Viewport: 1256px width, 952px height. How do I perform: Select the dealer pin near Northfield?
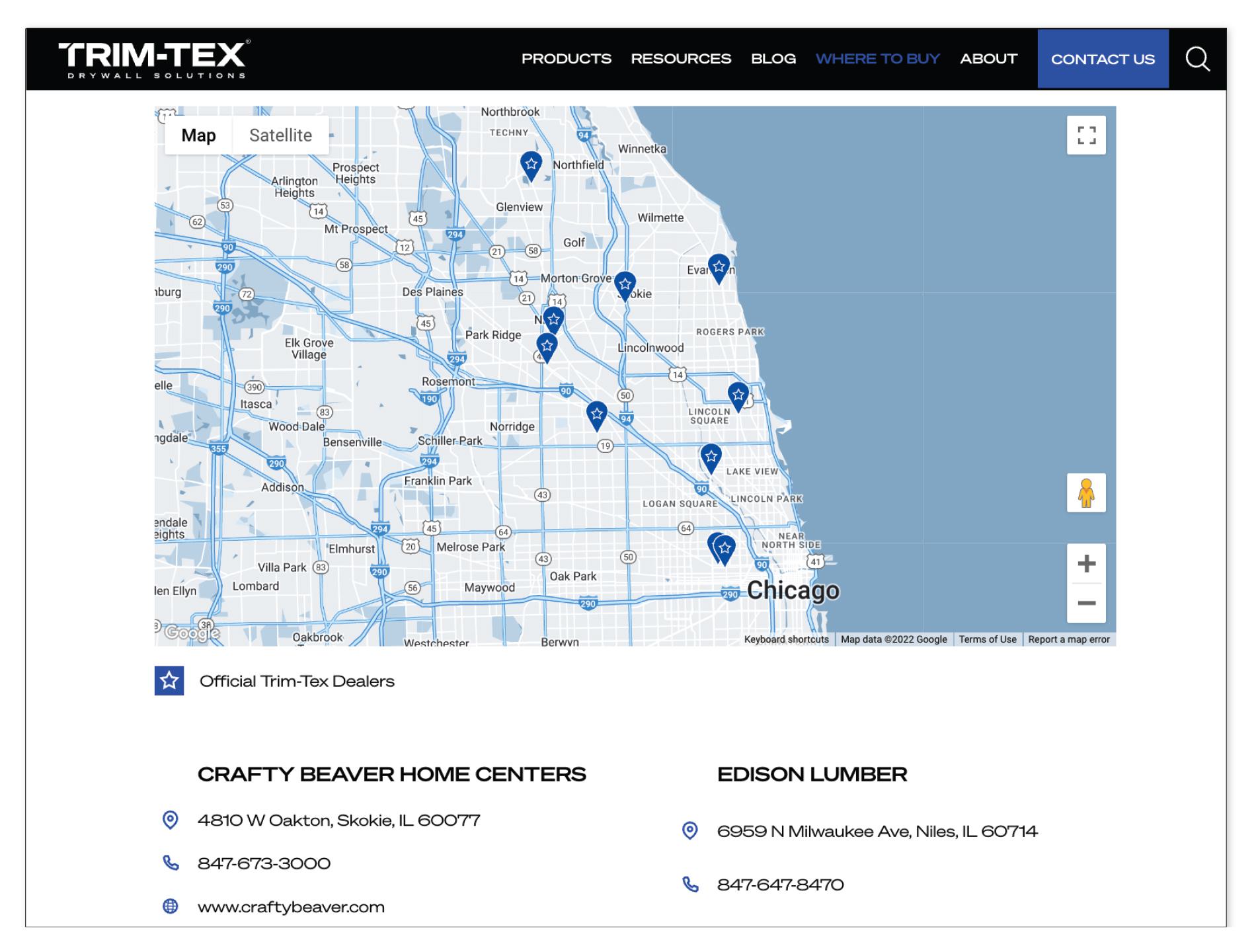(531, 165)
